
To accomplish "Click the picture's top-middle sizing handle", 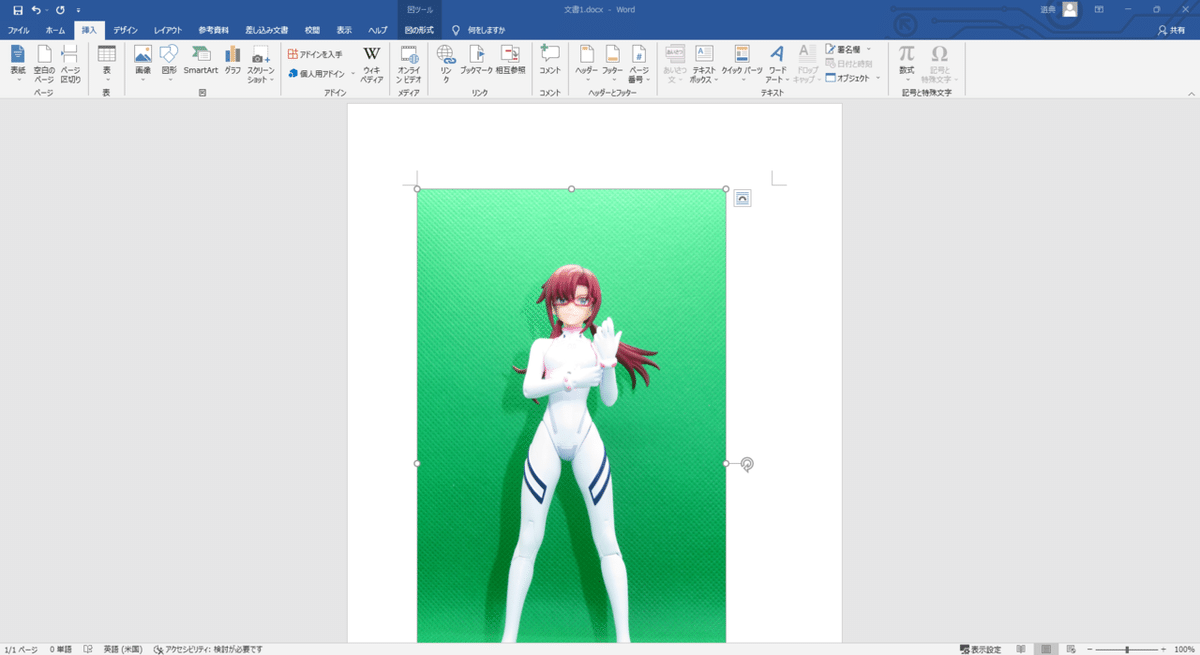I will tap(571, 189).
